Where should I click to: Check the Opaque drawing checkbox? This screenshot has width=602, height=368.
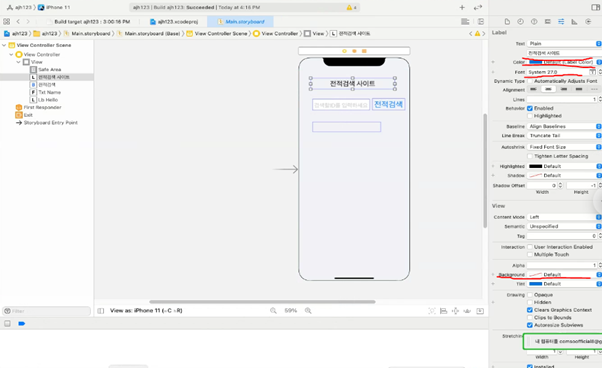pyautogui.click(x=530, y=295)
